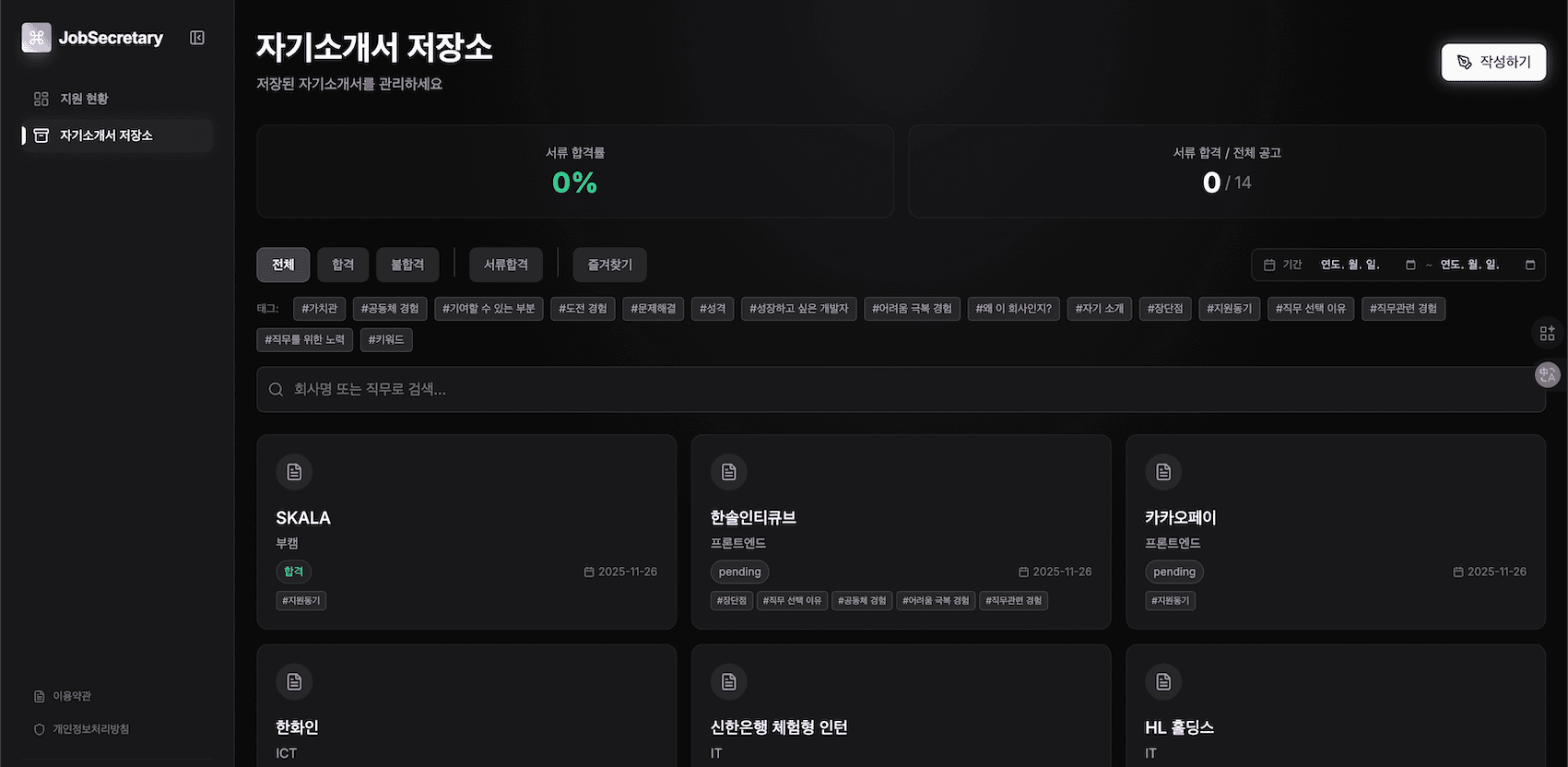Focus the 회사명 또는 직무로 검색 search field
The height and width of the screenshot is (767, 1568).
click(901, 390)
